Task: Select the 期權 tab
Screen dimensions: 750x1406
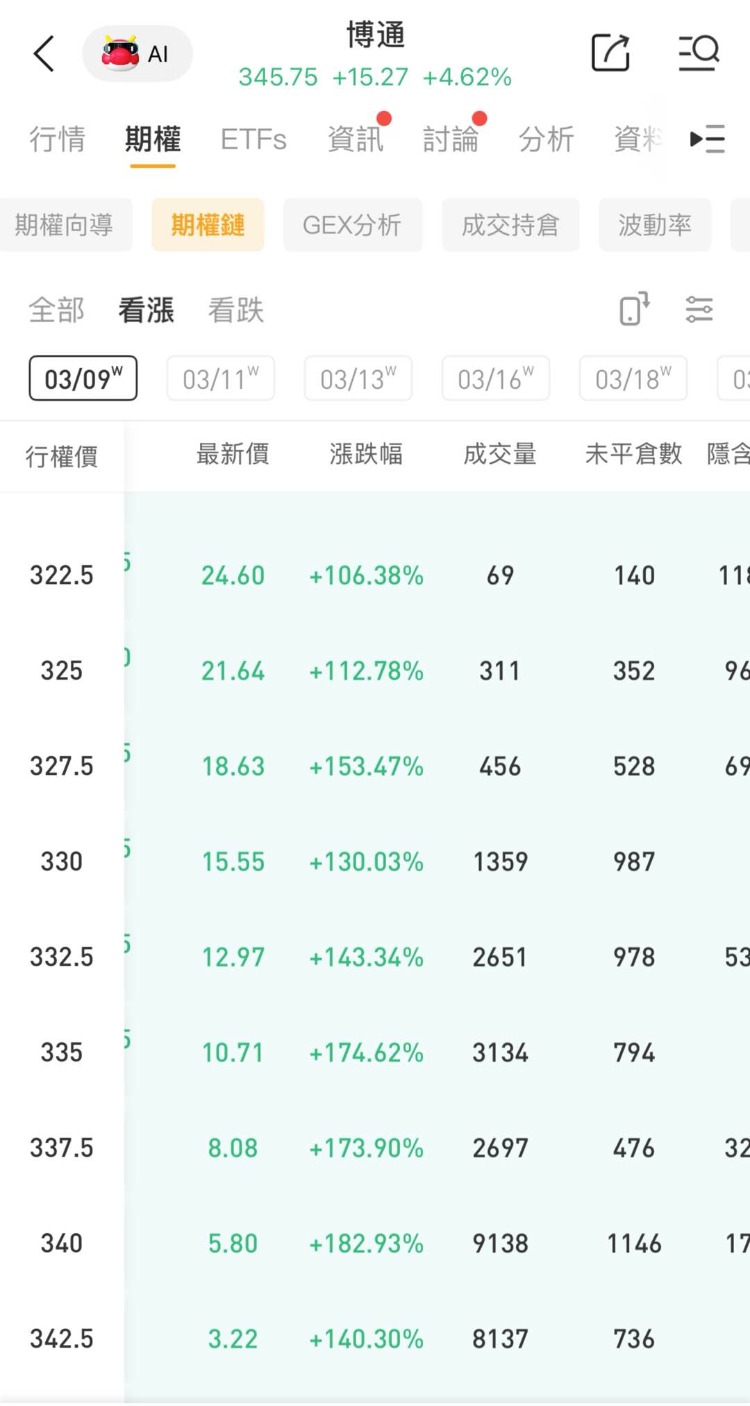Action: 152,139
